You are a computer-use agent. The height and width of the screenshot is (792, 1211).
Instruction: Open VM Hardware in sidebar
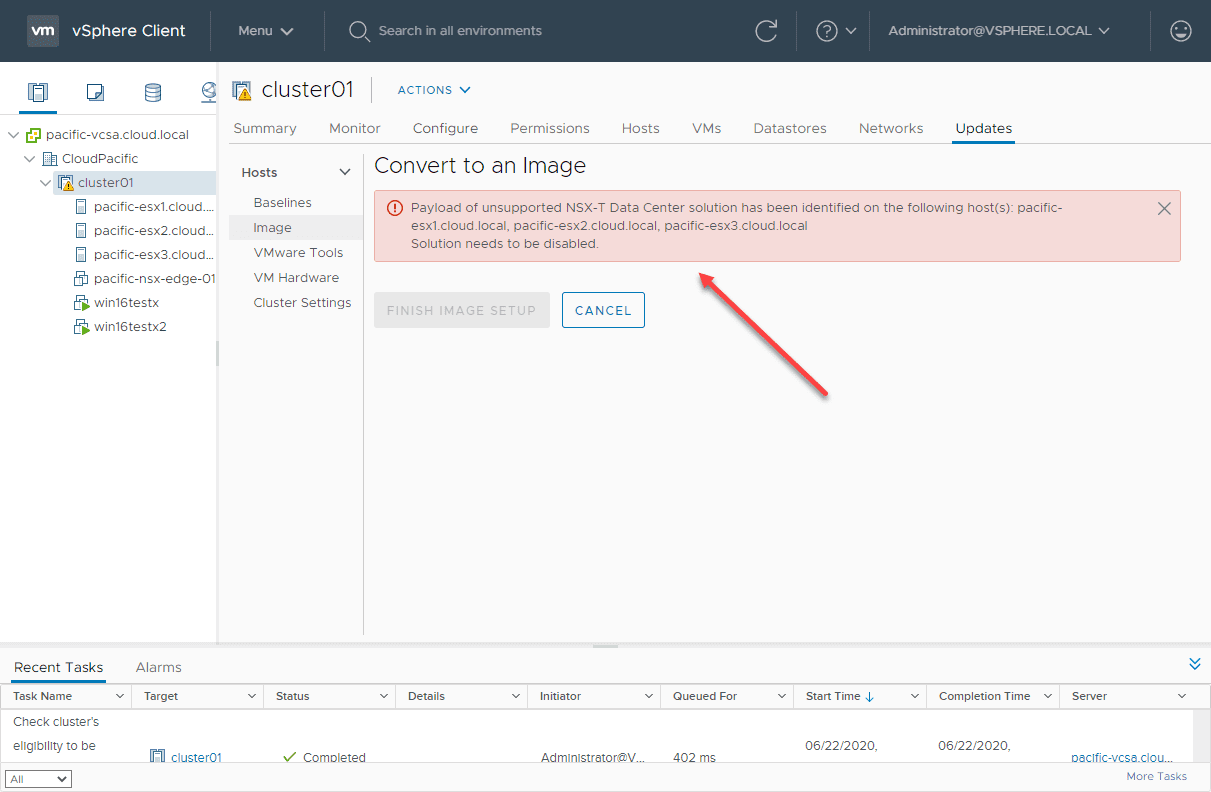pos(296,278)
